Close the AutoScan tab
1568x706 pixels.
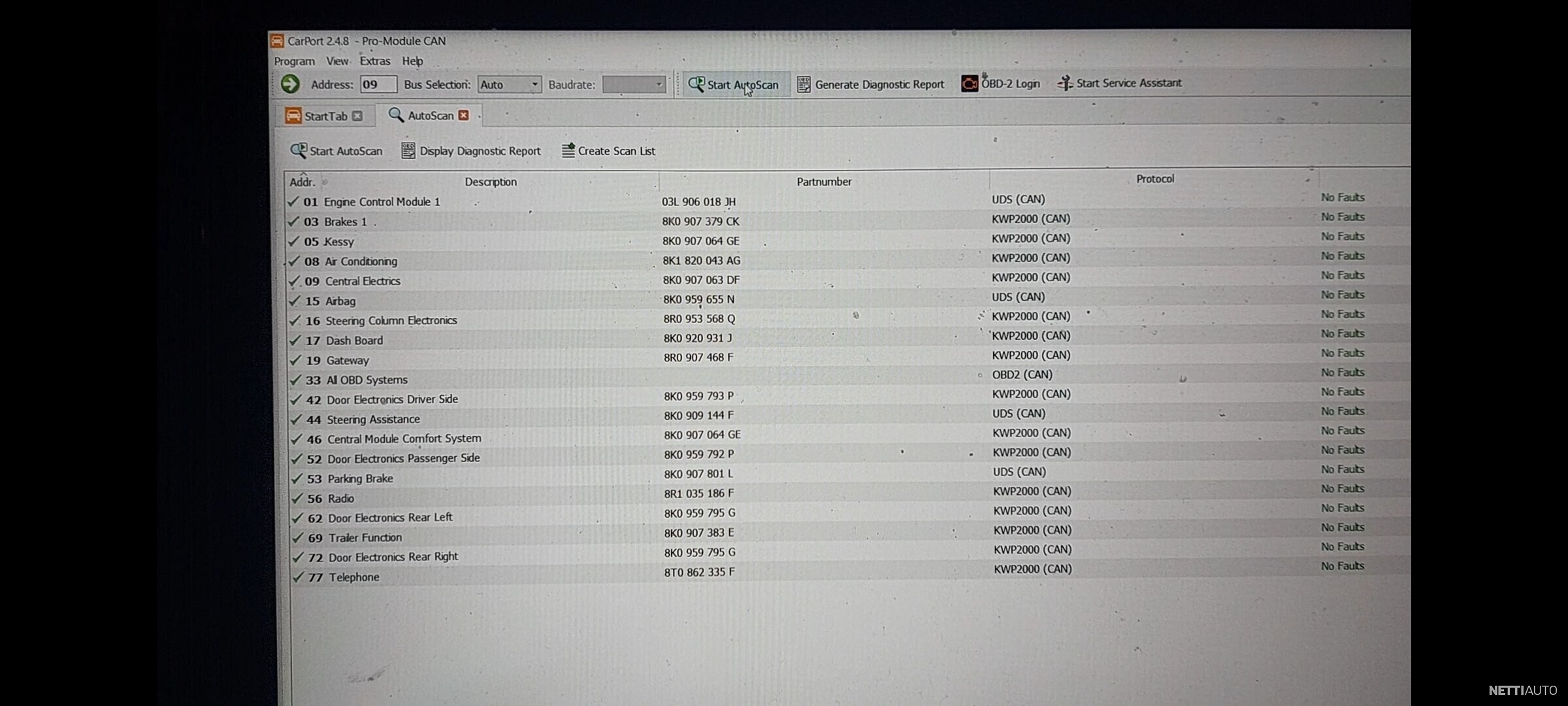pos(464,115)
